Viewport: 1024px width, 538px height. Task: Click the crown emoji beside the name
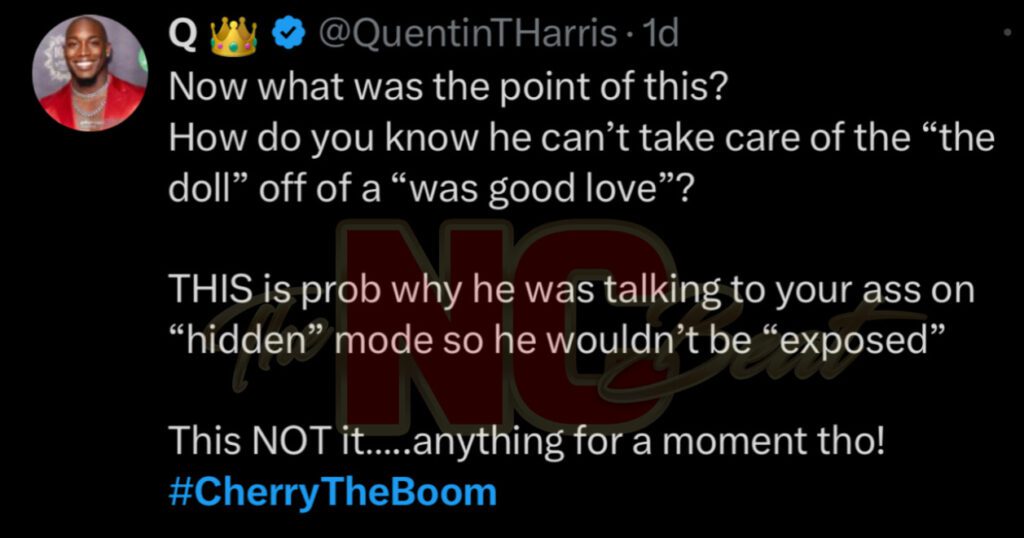234,37
